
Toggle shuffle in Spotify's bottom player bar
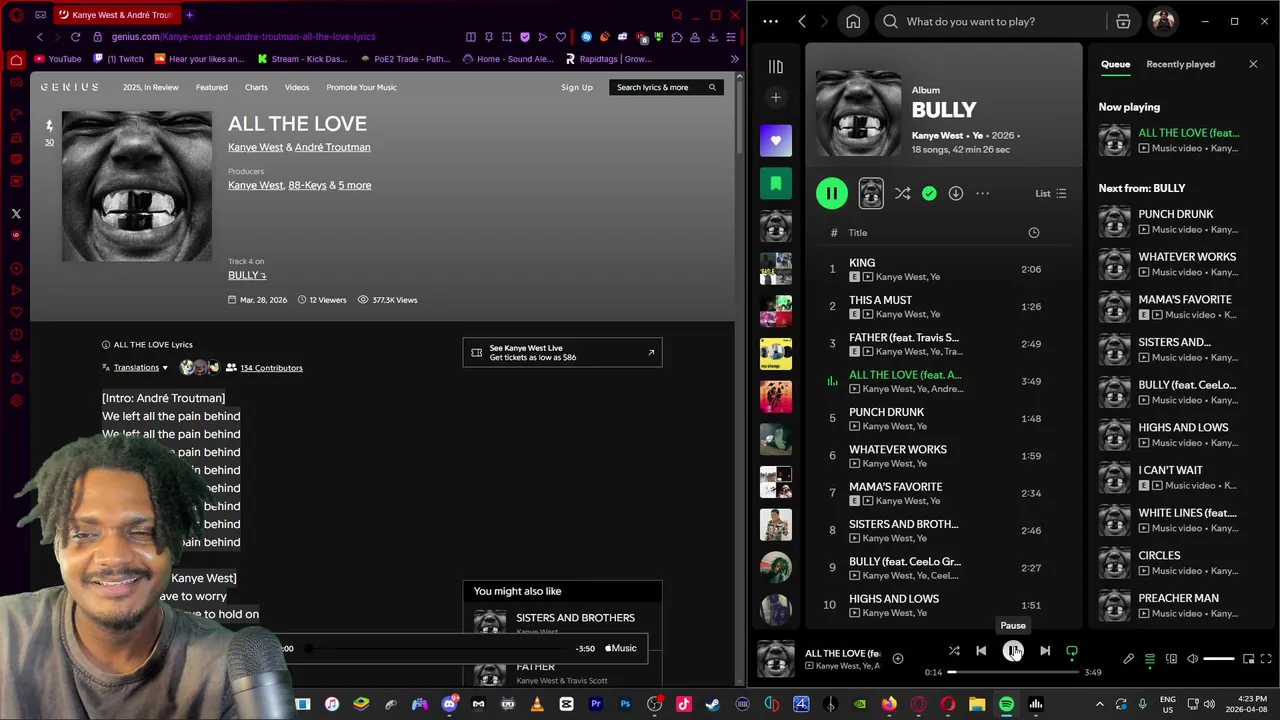[954, 651]
